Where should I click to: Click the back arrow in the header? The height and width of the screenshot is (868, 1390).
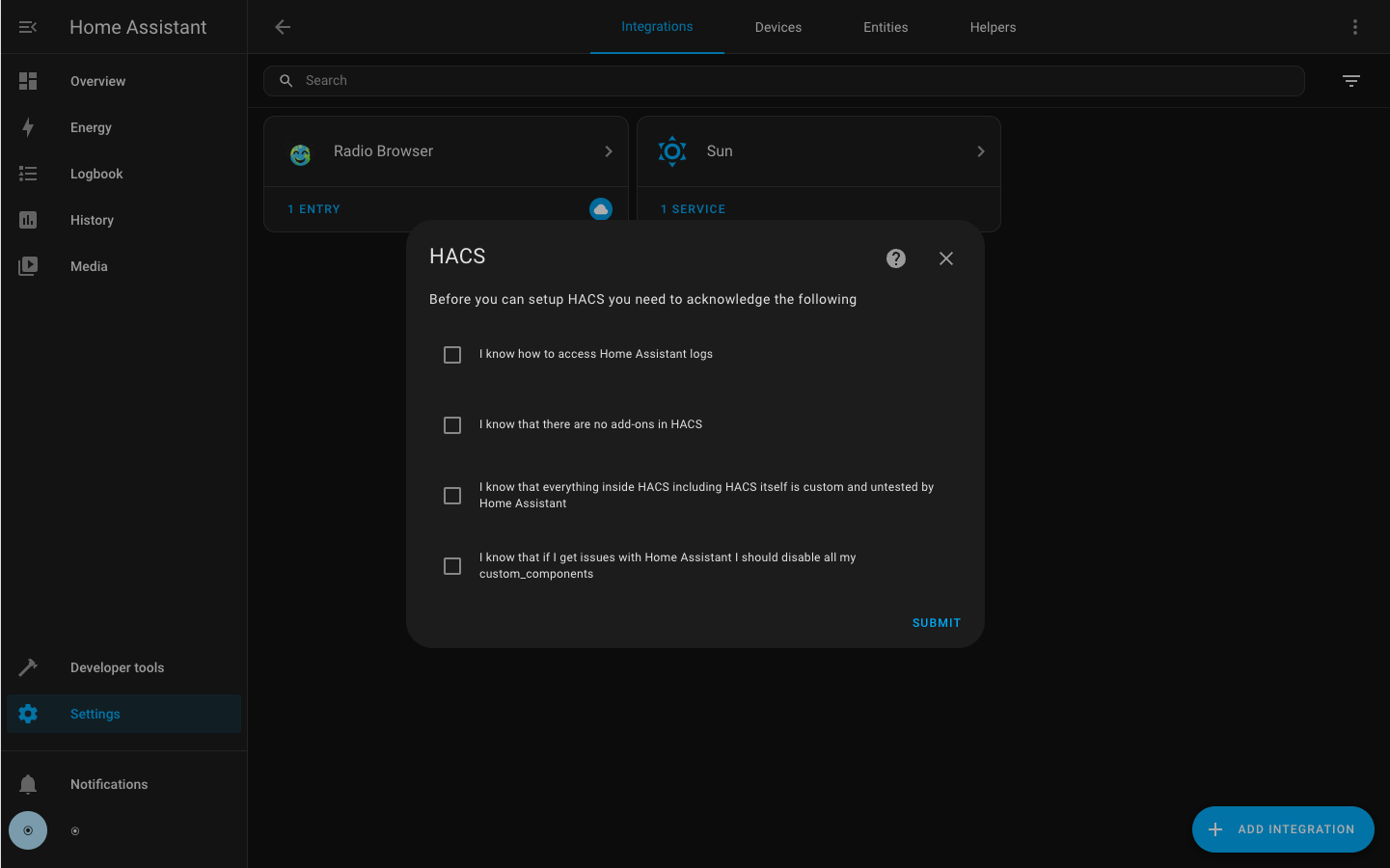(283, 27)
